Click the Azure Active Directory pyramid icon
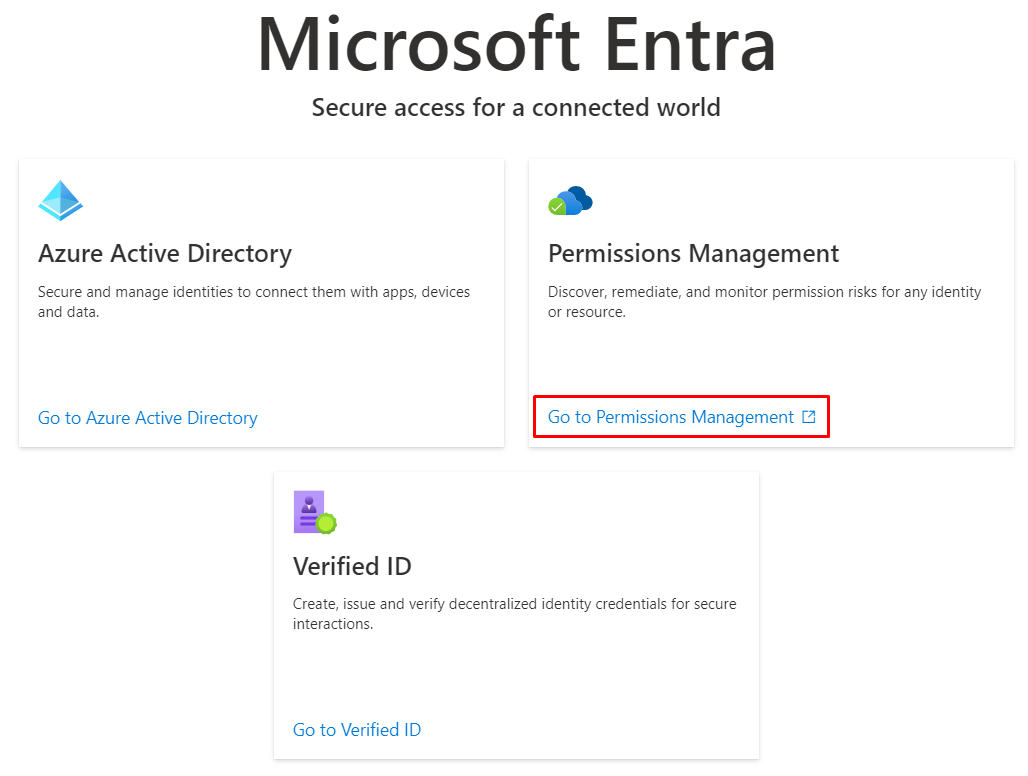 click(x=60, y=201)
